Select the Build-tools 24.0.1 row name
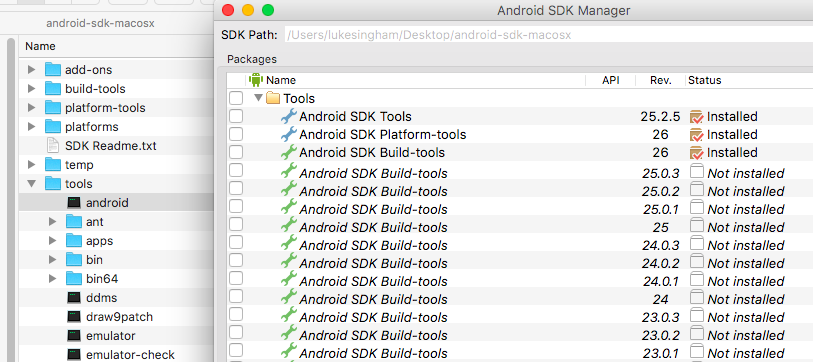Image resolution: width=813 pixels, height=362 pixels. point(373,281)
